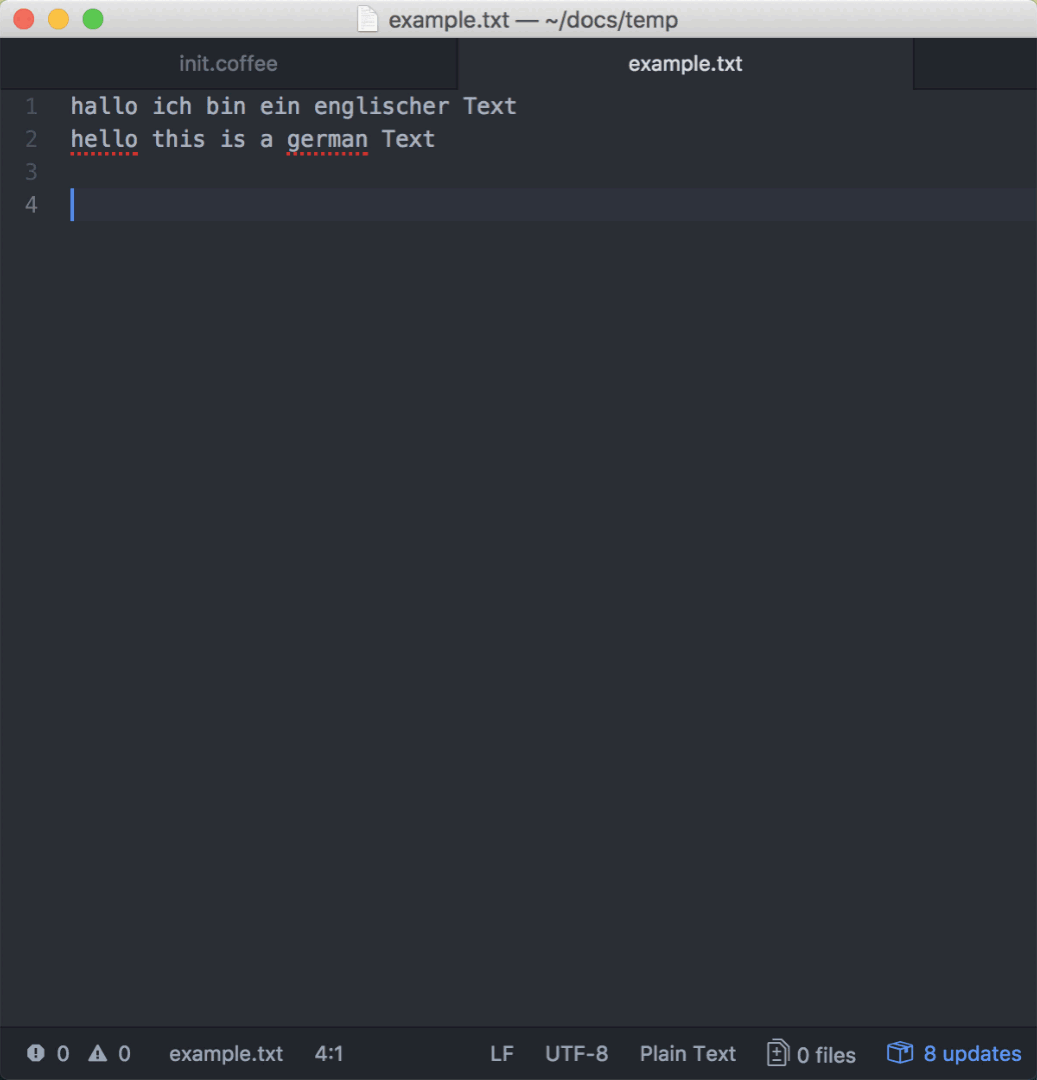Select the example.txt tab
This screenshot has height=1080, width=1037.
[x=685, y=63]
